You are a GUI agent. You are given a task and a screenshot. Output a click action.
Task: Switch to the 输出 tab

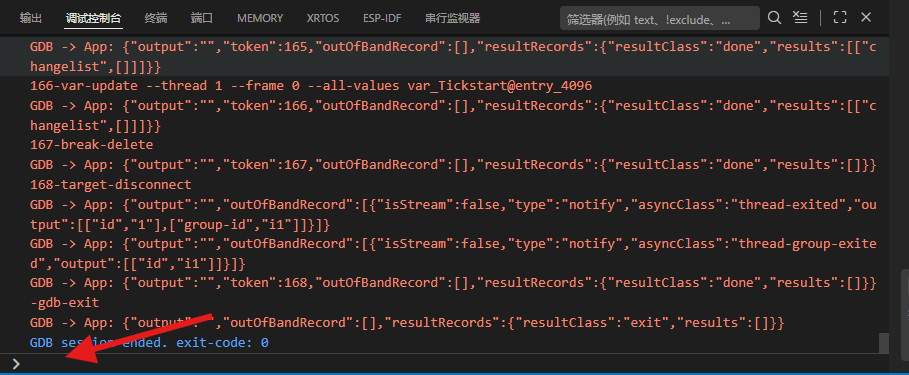point(31,19)
